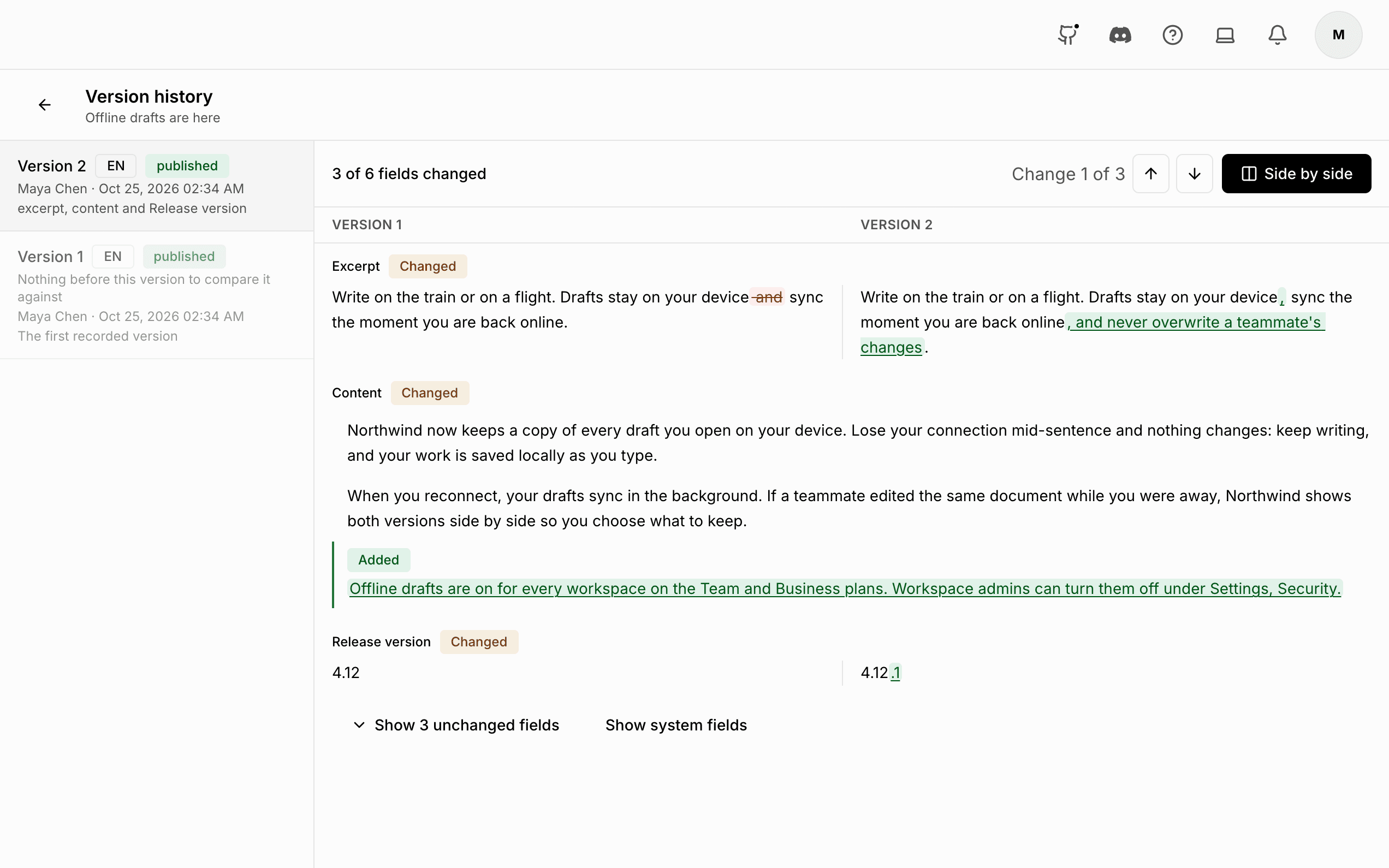This screenshot has height=868, width=1389.
Task: Click the Version 1 published badge
Action: pos(184,257)
